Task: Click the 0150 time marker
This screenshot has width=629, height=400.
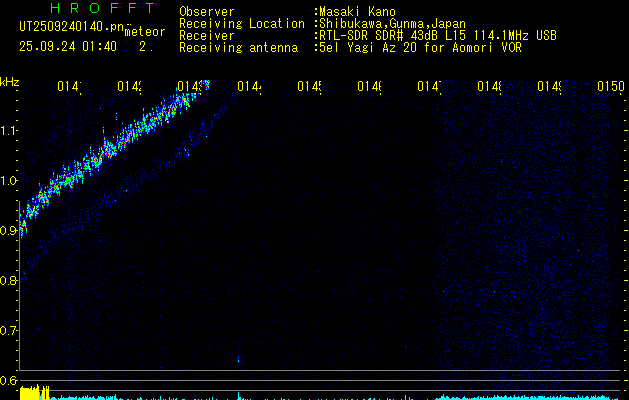Action: (x=611, y=86)
